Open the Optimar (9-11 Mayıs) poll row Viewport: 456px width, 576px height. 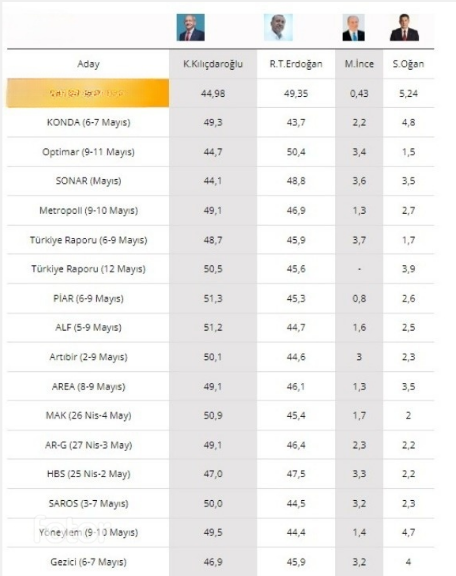point(220,152)
